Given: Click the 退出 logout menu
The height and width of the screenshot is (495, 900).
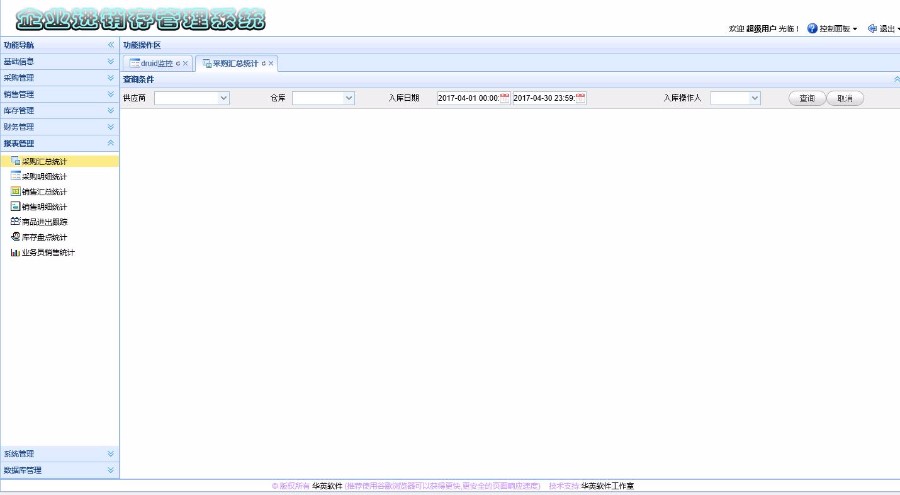Looking at the screenshot, I should pos(889,28).
